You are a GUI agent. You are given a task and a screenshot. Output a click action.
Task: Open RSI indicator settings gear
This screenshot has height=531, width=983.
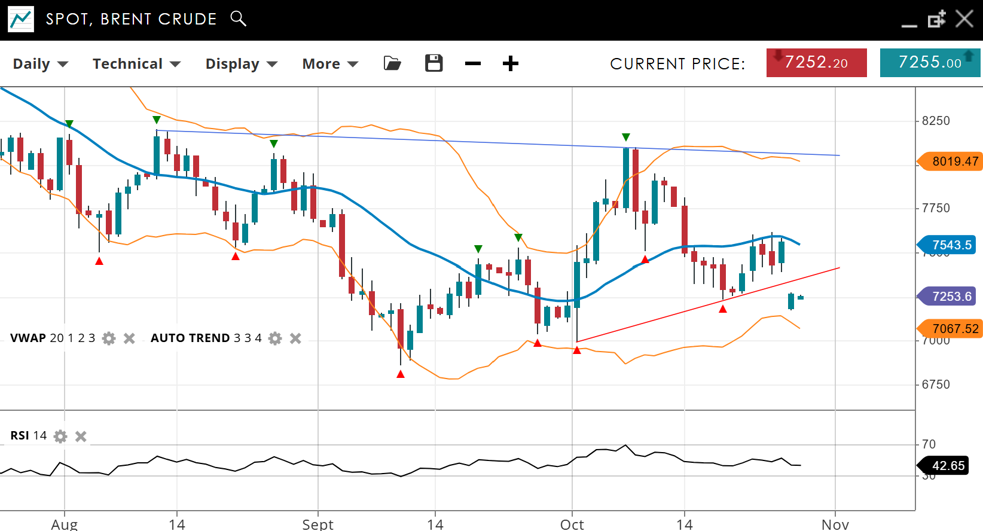tap(61, 436)
